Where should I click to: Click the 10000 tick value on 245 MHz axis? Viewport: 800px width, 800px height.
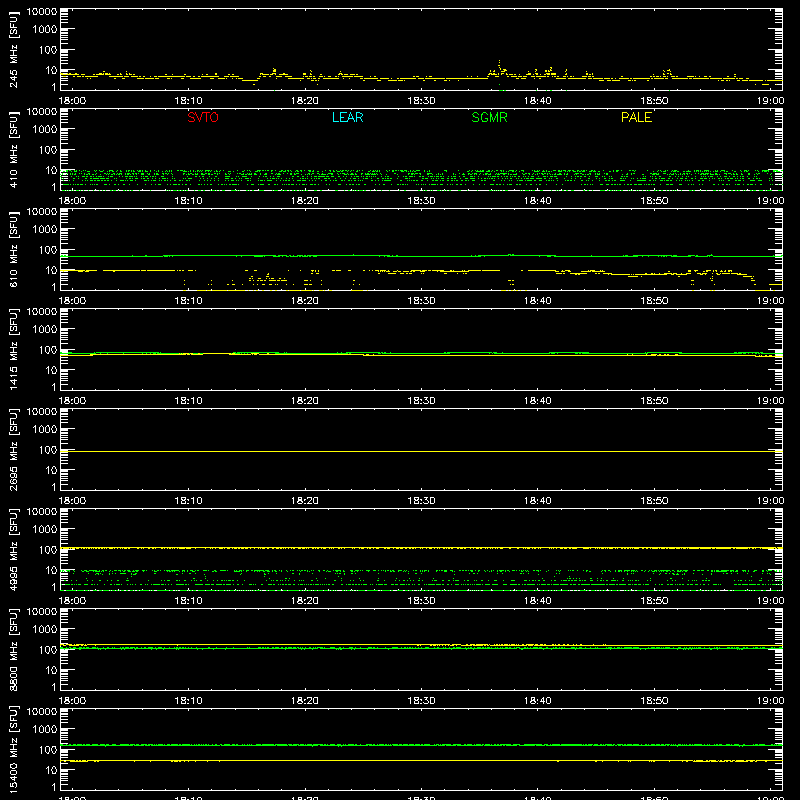(x=42, y=12)
